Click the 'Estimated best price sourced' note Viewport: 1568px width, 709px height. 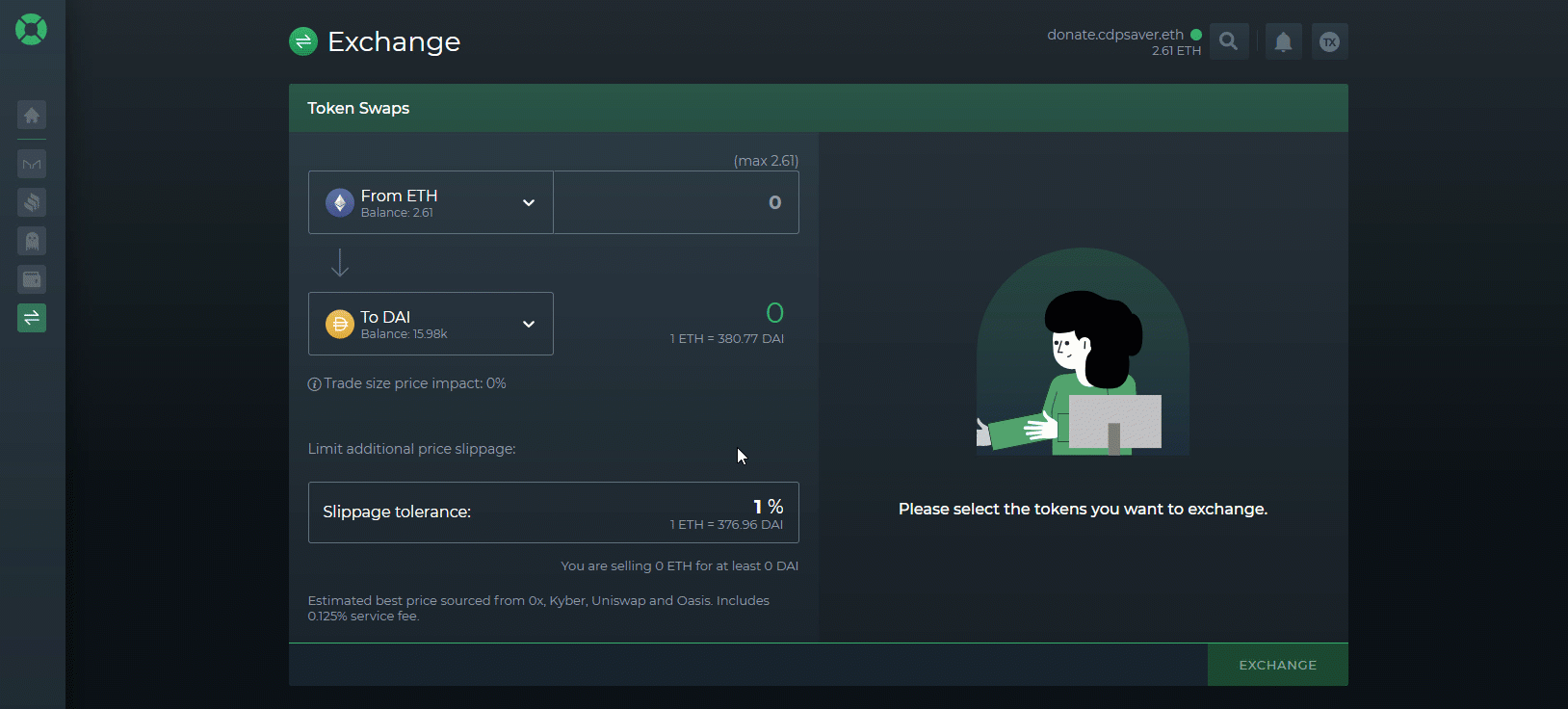[x=538, y=608]
